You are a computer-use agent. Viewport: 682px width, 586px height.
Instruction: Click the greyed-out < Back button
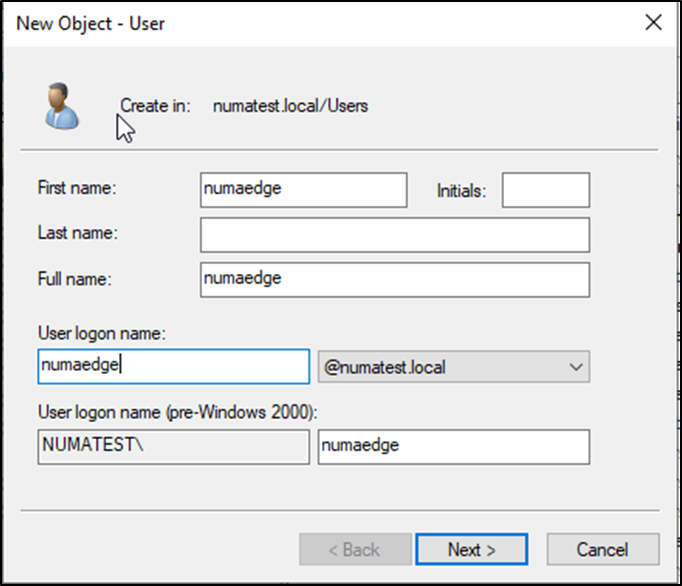coord(355,549)
